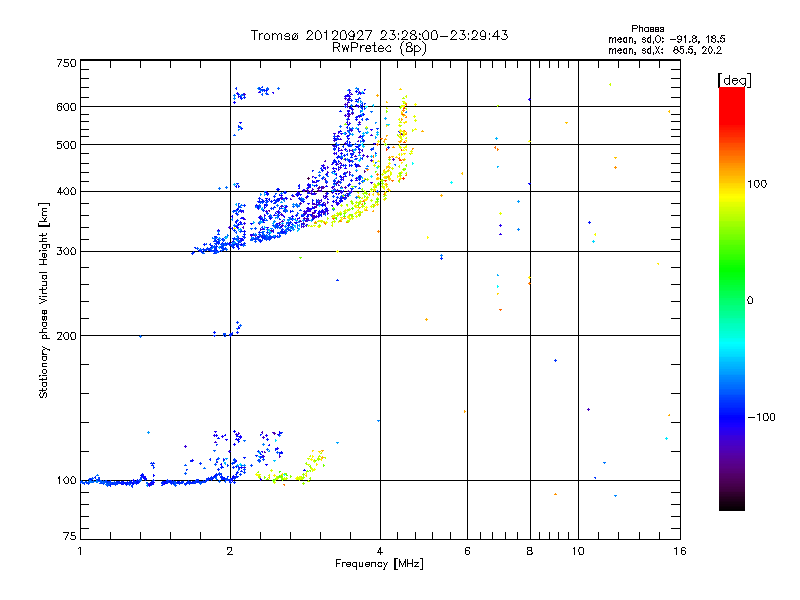
Task: Click the 'Phases' header in the statistics block
Action: coord(647,29)
